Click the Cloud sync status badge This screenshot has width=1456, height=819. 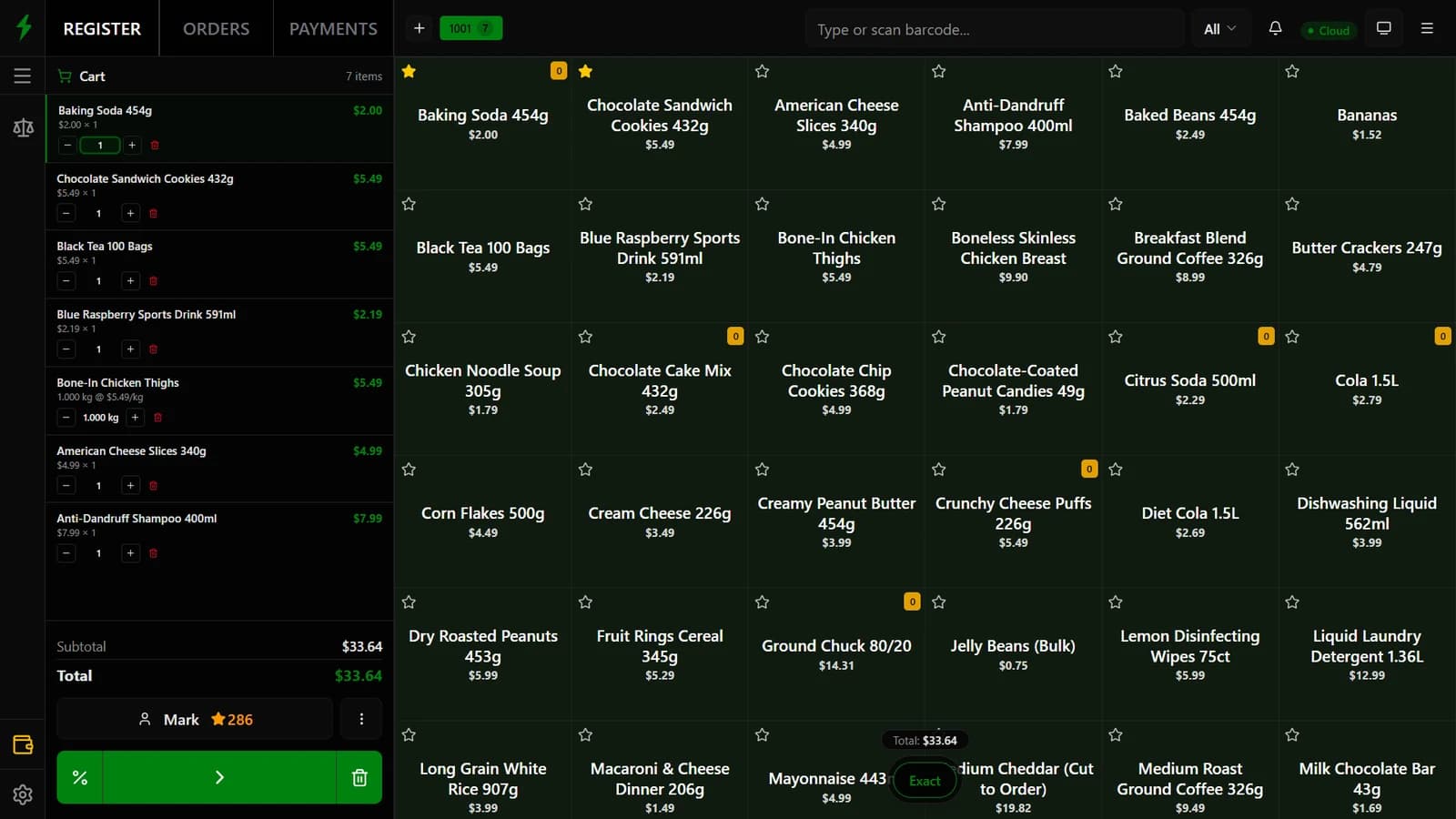pos(1329,30)
